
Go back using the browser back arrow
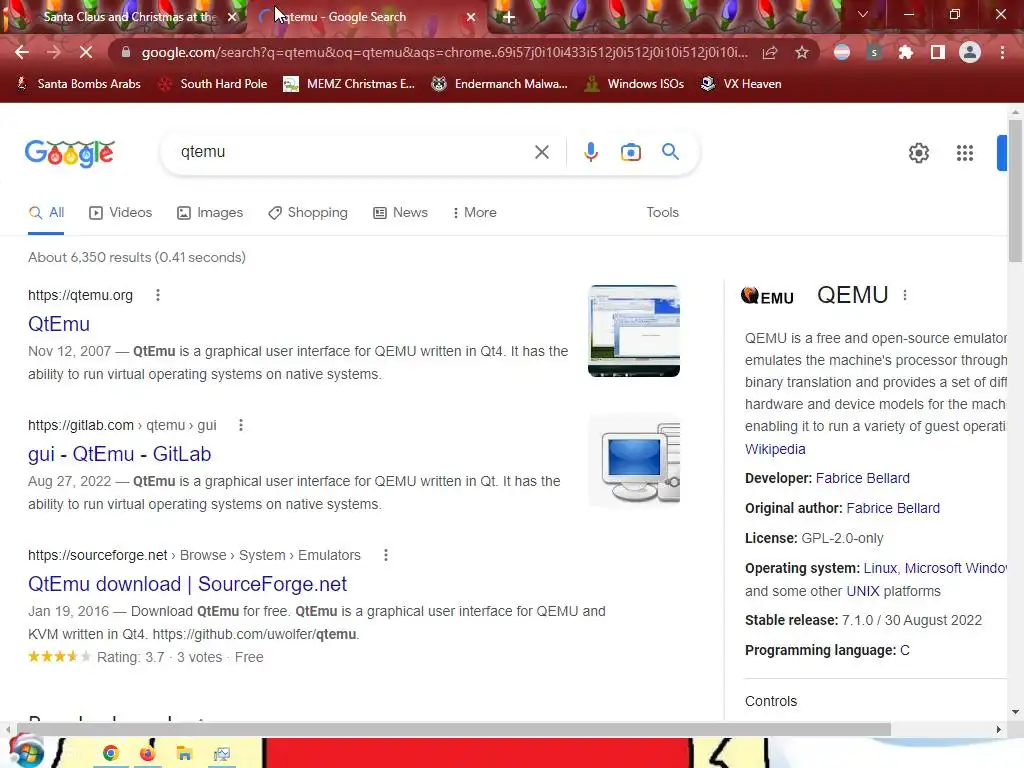[x=22, y=52]
